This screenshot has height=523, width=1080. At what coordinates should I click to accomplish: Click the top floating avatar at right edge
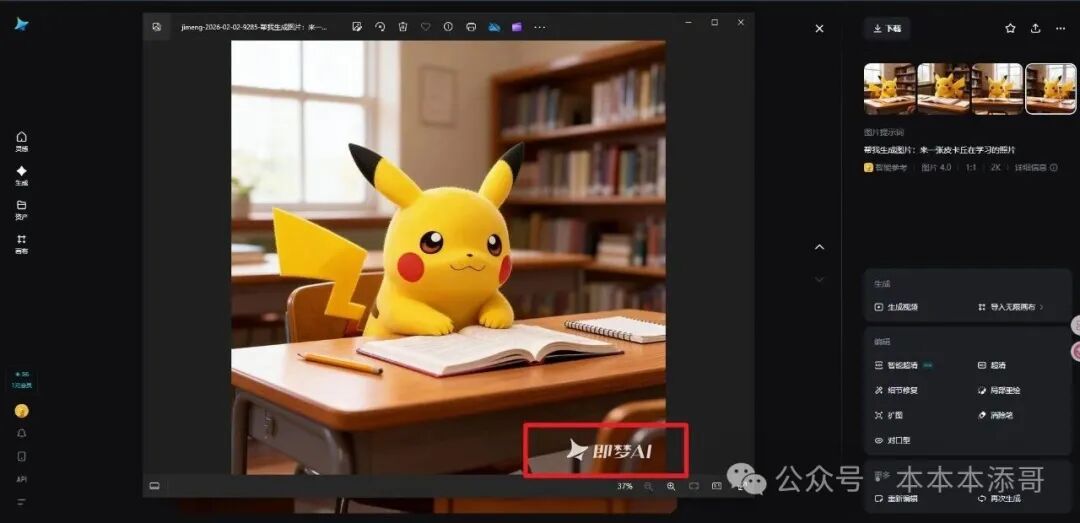(x=1075, y=326)
